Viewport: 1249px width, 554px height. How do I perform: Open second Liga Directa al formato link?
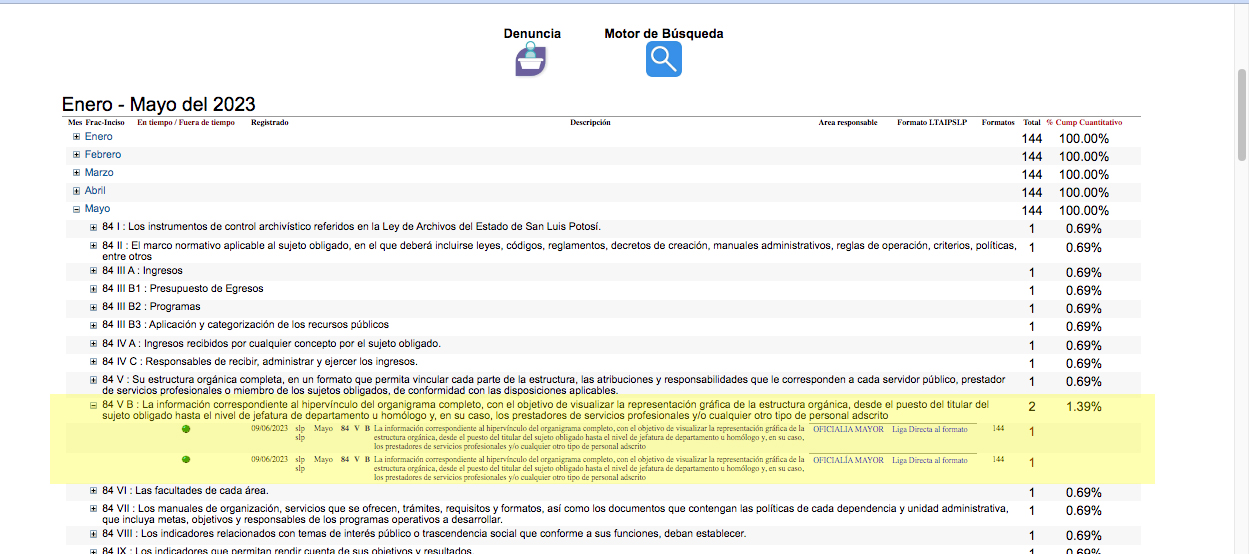[930, 461]
